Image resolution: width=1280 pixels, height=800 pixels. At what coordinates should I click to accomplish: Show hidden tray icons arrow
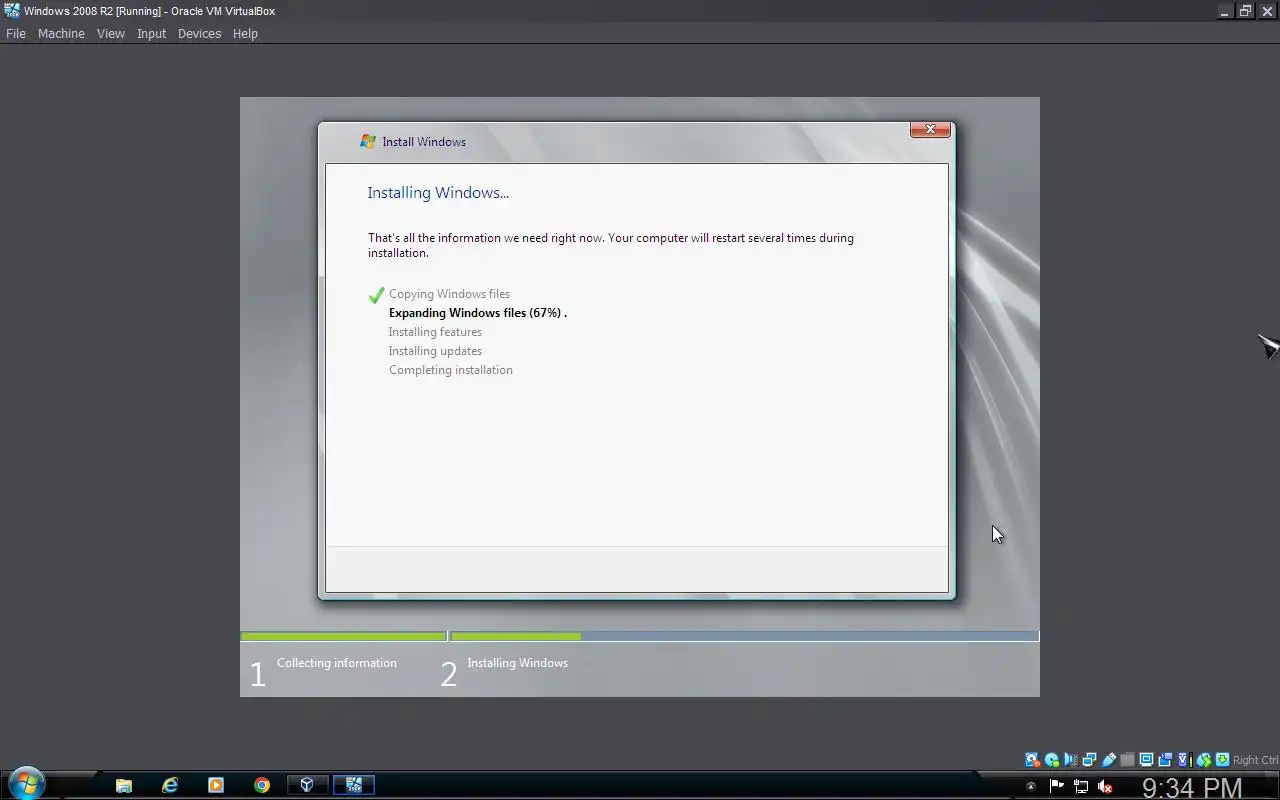(x=1031, y=786)
